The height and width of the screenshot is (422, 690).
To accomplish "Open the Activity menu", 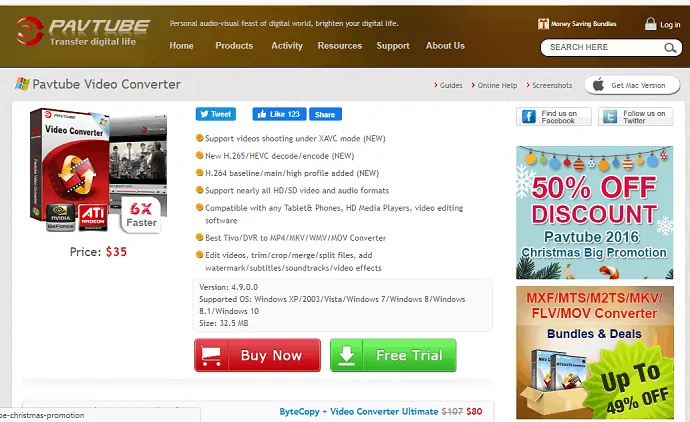I will (287, 46).
